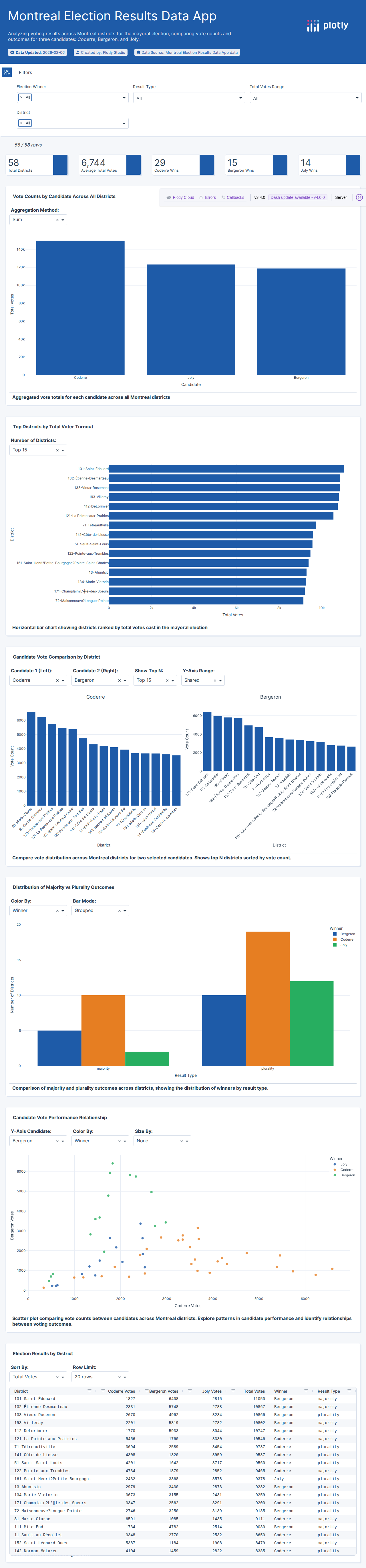Remove the 'All' tag from Election Winner
This screenshot has width=366, height=1568.
(21, 97)
